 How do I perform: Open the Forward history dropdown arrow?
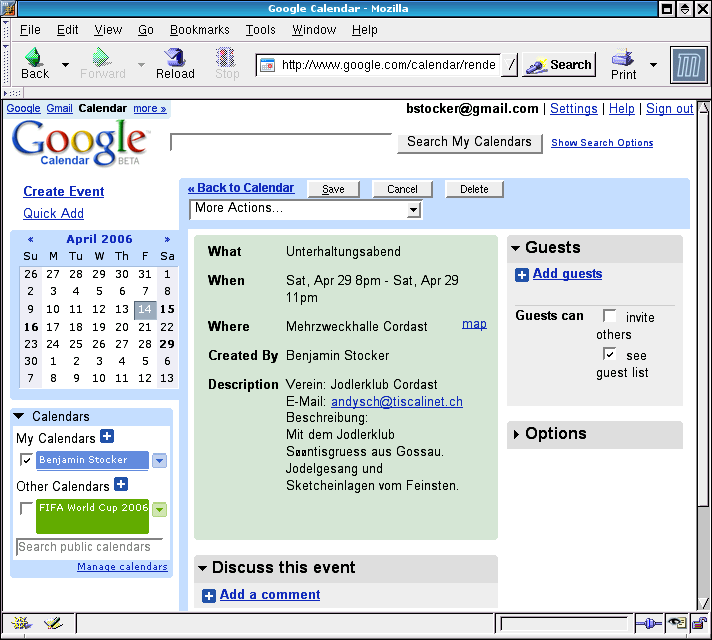tap(141, 65)
